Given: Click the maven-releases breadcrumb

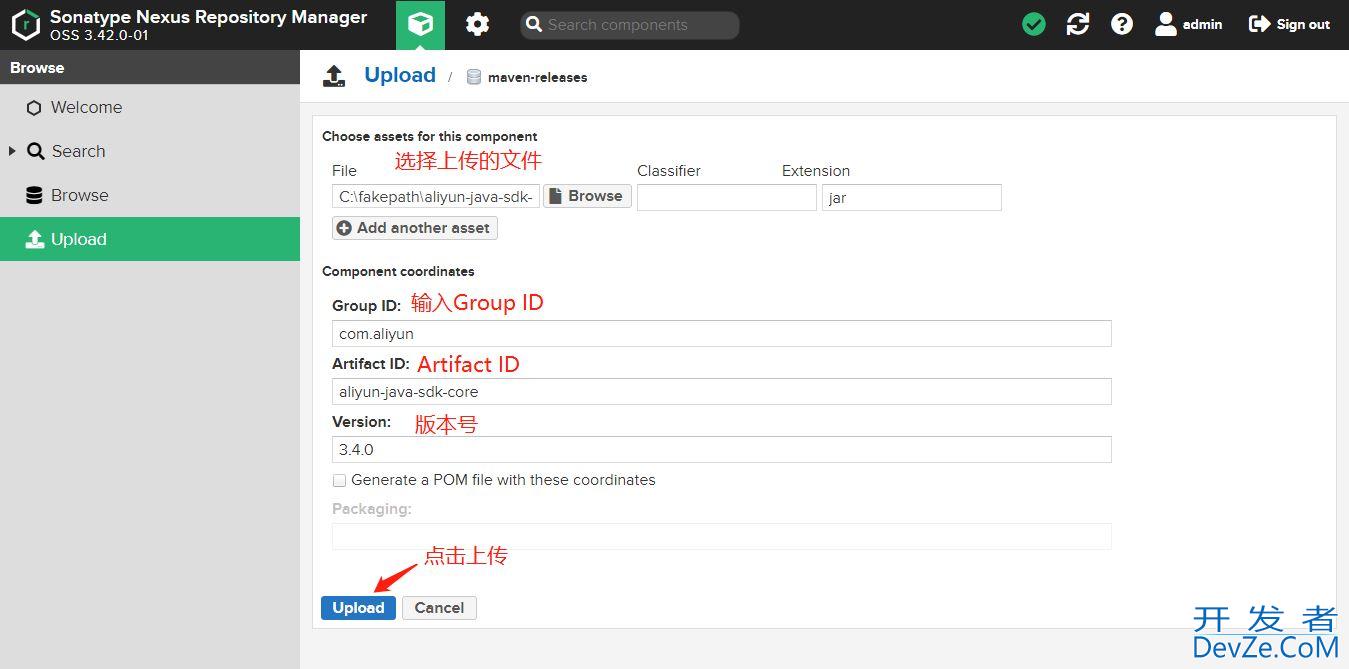Looking at the screenshot, I should (537, 77).
